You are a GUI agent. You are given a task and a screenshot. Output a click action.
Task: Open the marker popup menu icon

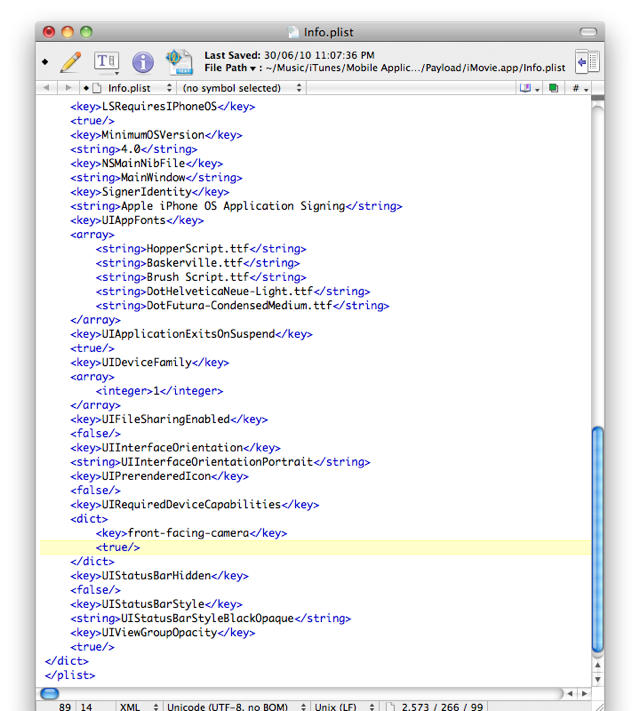528,88
